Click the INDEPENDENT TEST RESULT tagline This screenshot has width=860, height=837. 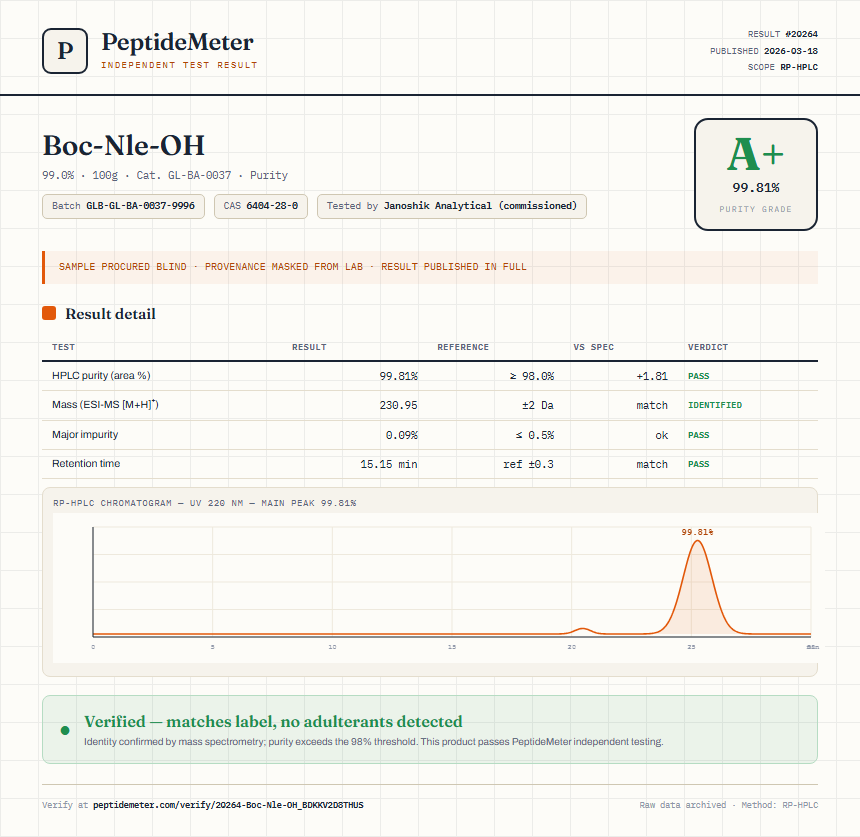(179, 65)
